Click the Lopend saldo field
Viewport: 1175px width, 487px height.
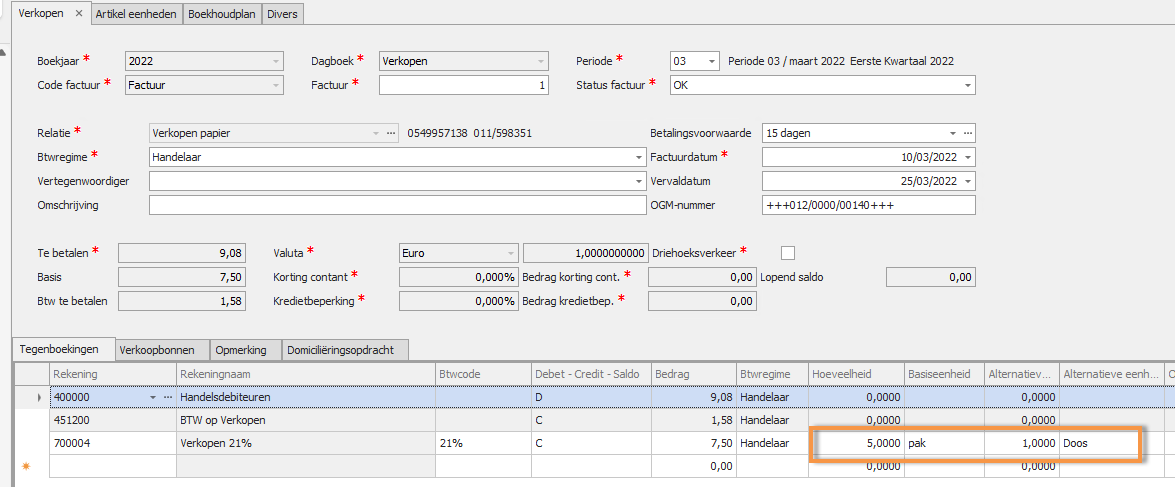(x=931, y=277)
